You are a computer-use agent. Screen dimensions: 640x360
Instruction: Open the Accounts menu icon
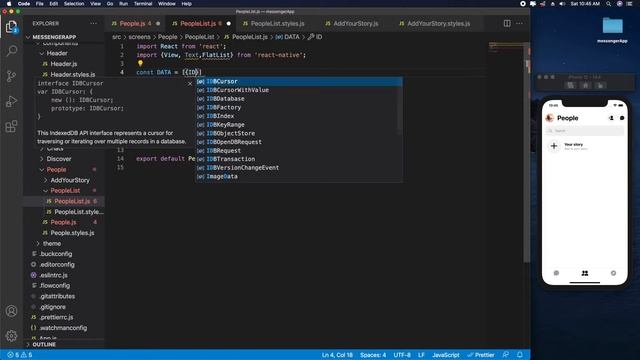point(11,311)
